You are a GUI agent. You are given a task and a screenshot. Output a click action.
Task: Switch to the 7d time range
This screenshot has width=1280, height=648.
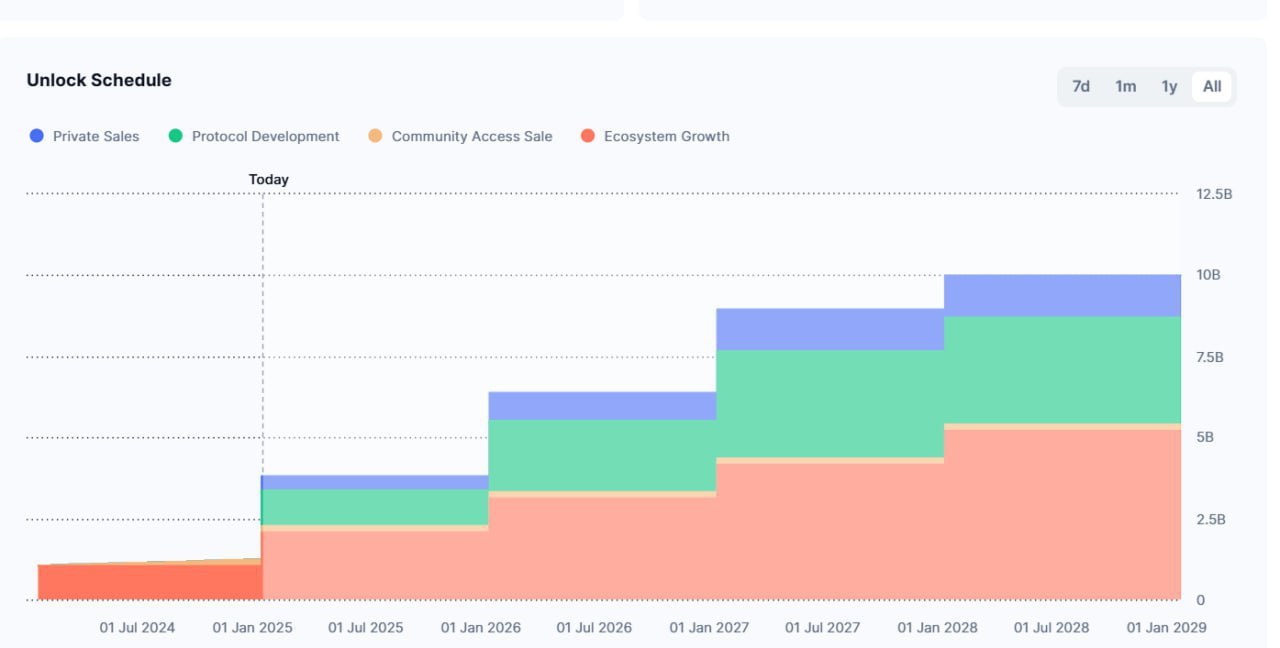tap(1081, 87)
